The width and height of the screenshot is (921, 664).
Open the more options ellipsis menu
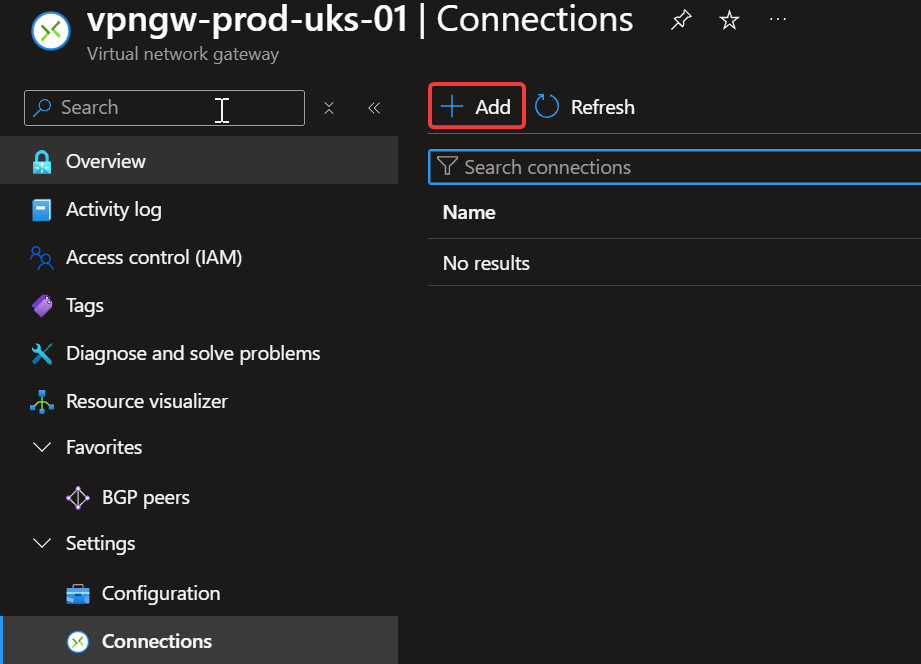tap(778, 19)
